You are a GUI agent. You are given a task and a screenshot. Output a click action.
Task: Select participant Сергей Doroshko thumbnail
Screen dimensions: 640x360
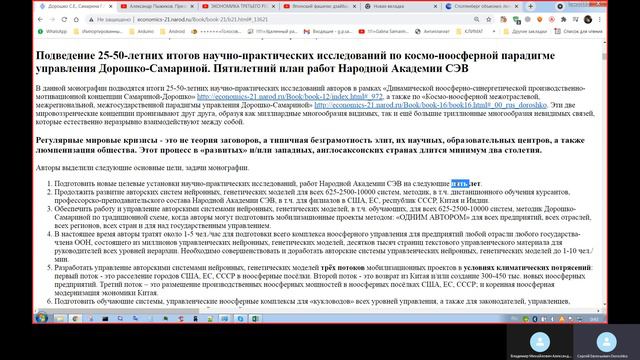(607, 342)
